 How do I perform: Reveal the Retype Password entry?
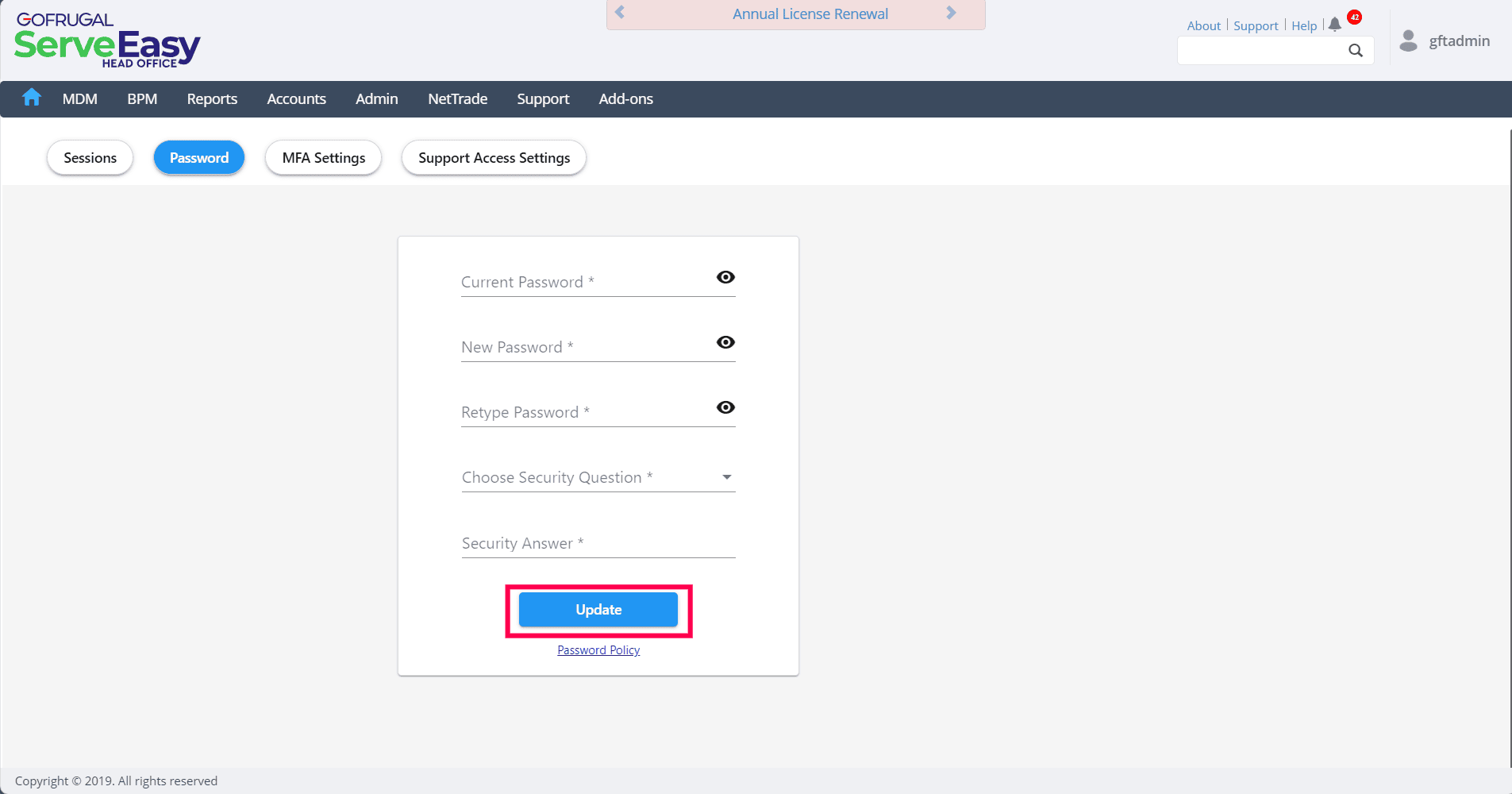(x=725, y=407)
